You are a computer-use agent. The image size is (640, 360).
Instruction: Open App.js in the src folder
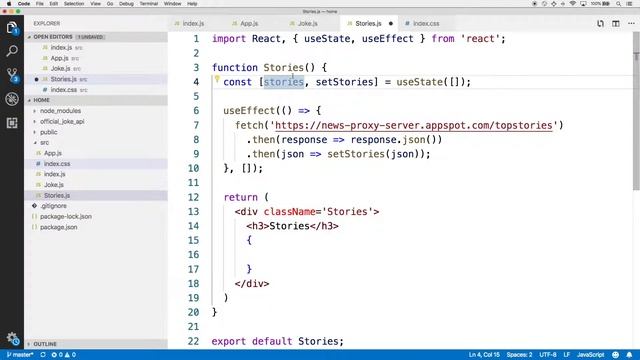click(96, 153)
